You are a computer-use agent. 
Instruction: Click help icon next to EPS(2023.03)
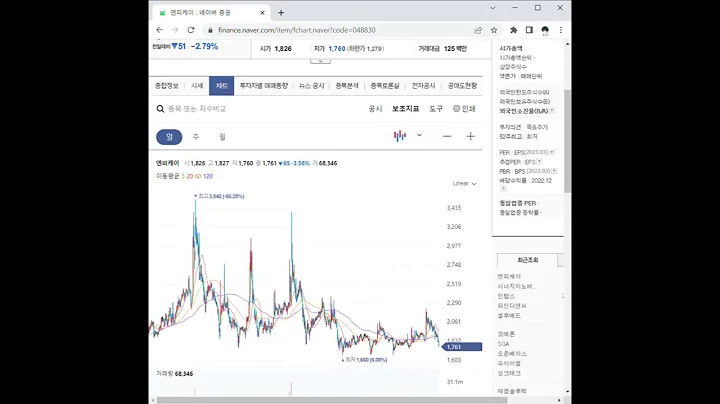552,152
